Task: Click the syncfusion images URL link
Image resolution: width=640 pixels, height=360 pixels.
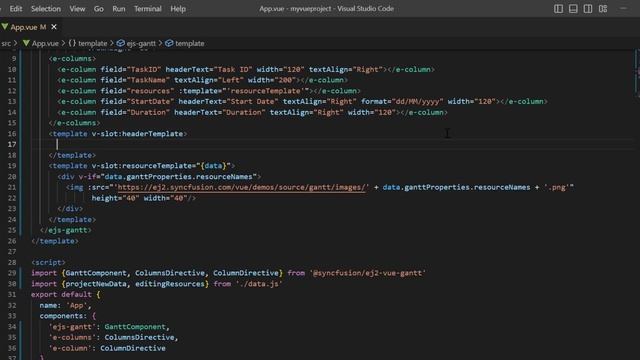Action: (x=243, y=187)
